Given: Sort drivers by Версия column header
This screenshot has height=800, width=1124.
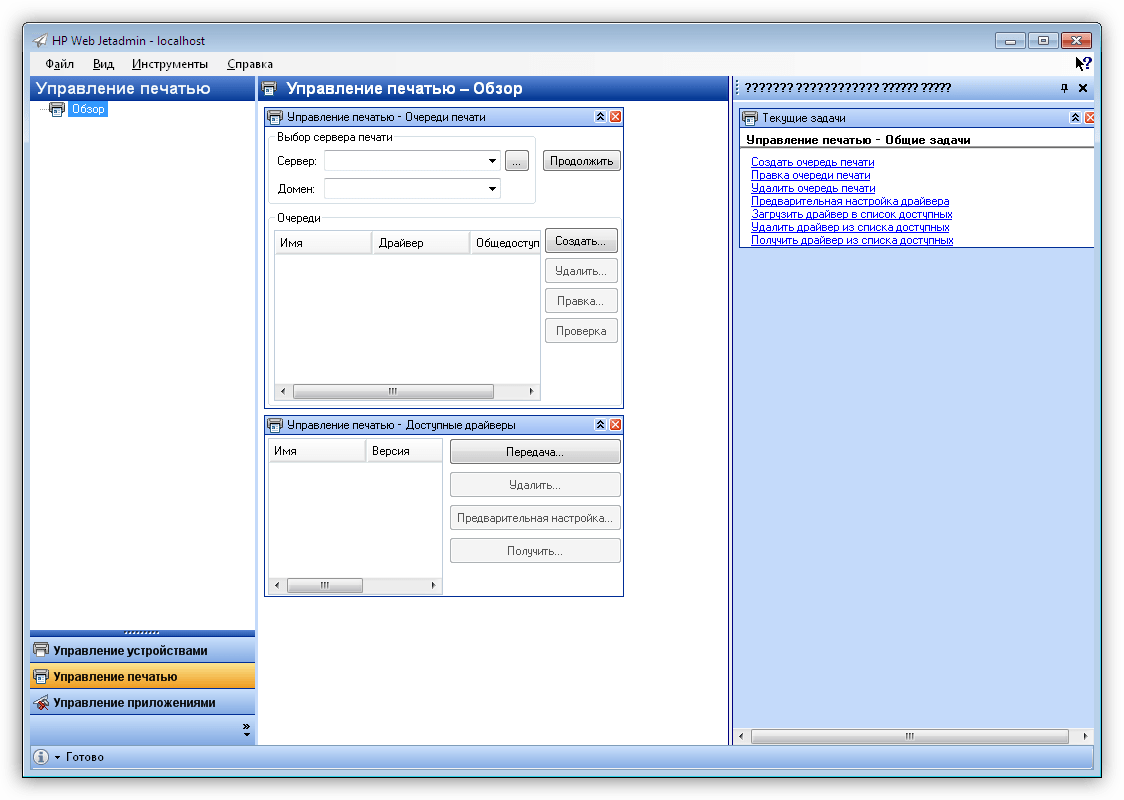Looking at the screenshot, I should [x=404, y=451].
